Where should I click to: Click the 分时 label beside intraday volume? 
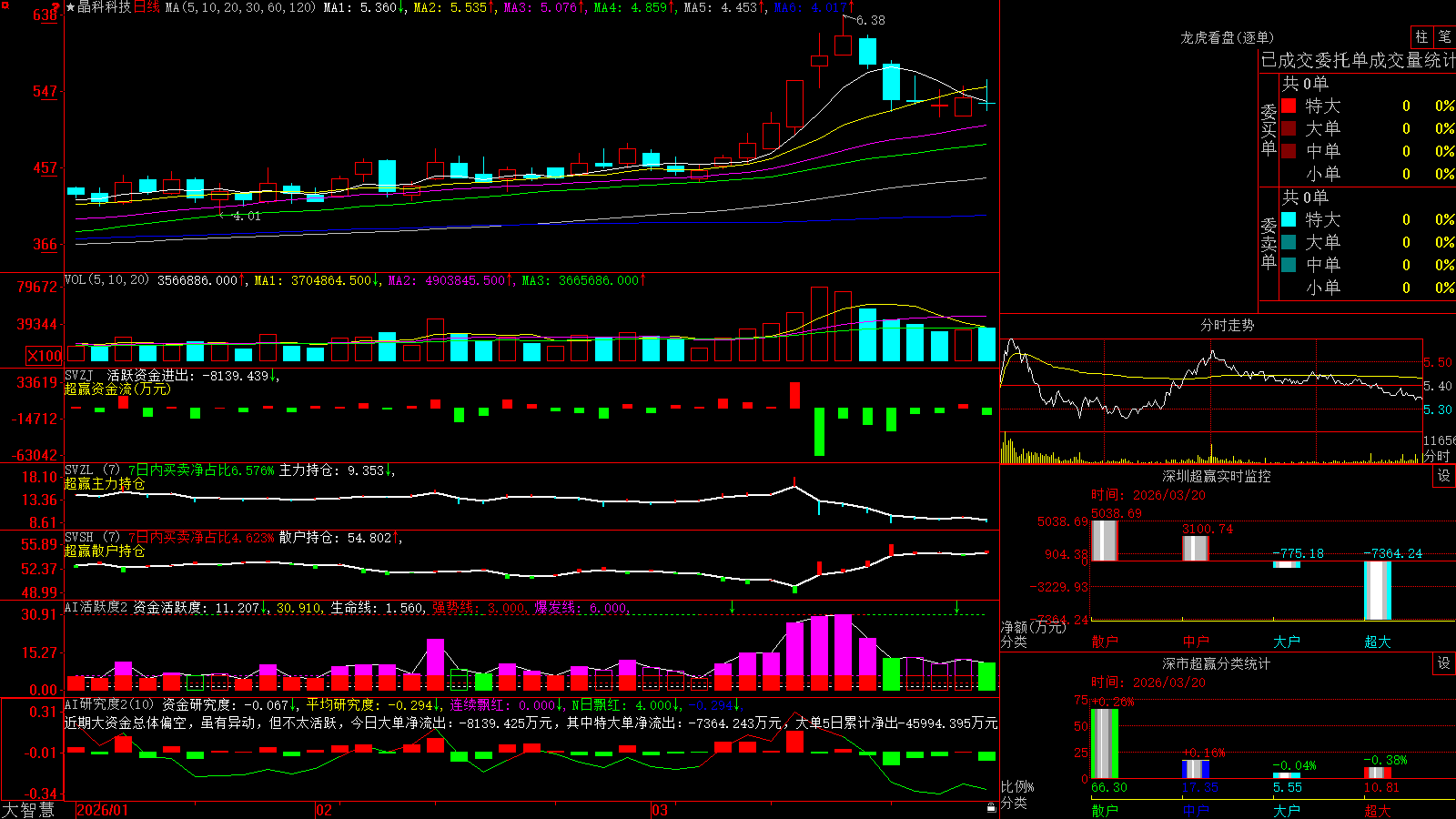click(1437, 455)
